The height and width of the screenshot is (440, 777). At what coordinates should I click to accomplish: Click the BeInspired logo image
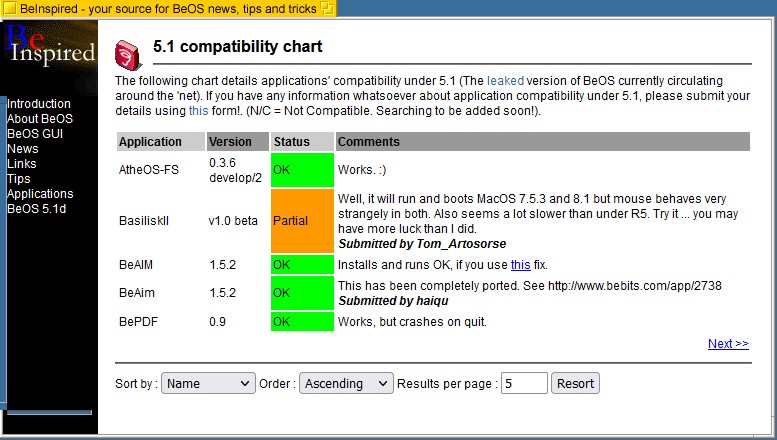(49, 45)
